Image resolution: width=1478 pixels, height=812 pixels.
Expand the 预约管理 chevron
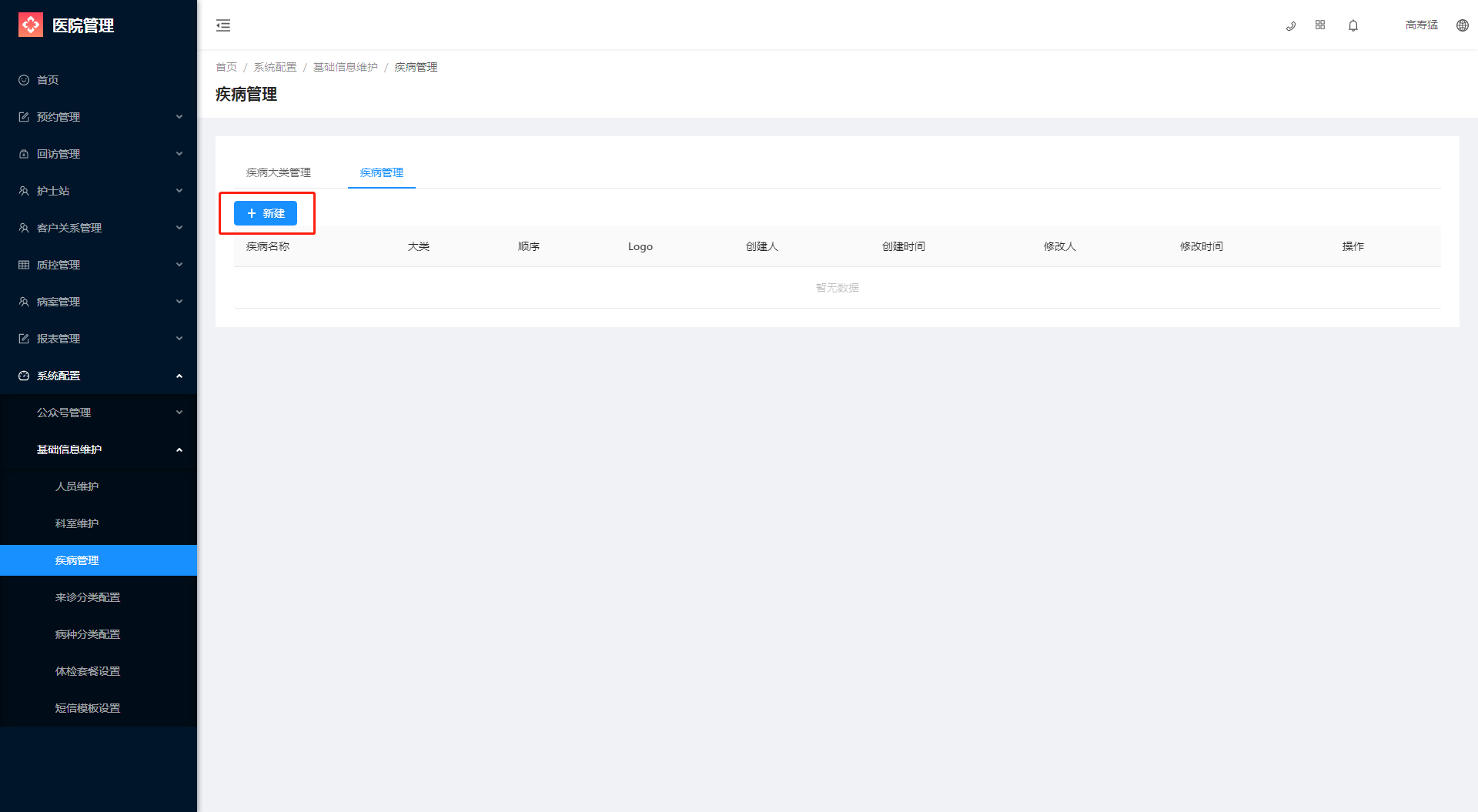tap(179, 117)
